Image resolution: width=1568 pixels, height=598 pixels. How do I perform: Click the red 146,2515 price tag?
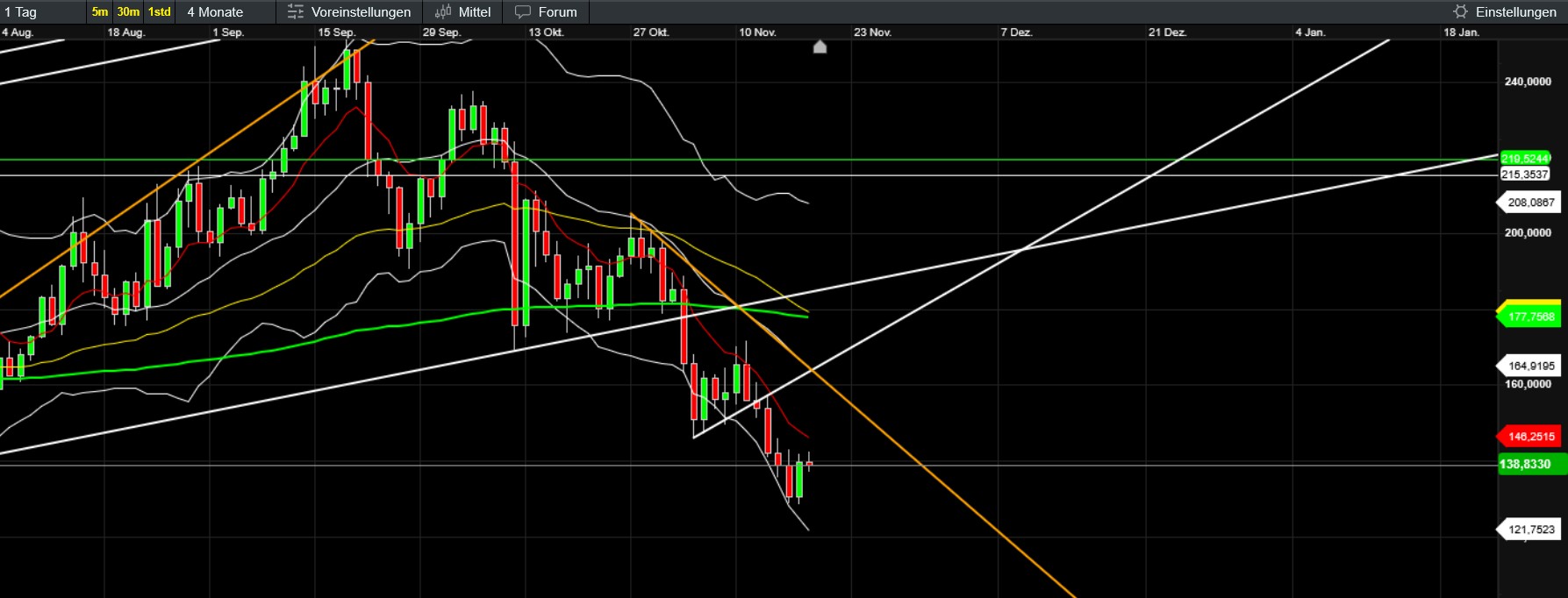point(1530,437)
